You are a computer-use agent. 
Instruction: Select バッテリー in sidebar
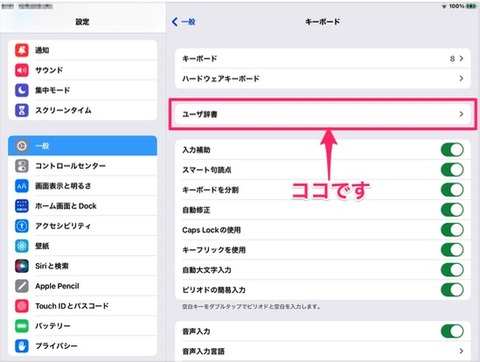(x=82, y=326)
